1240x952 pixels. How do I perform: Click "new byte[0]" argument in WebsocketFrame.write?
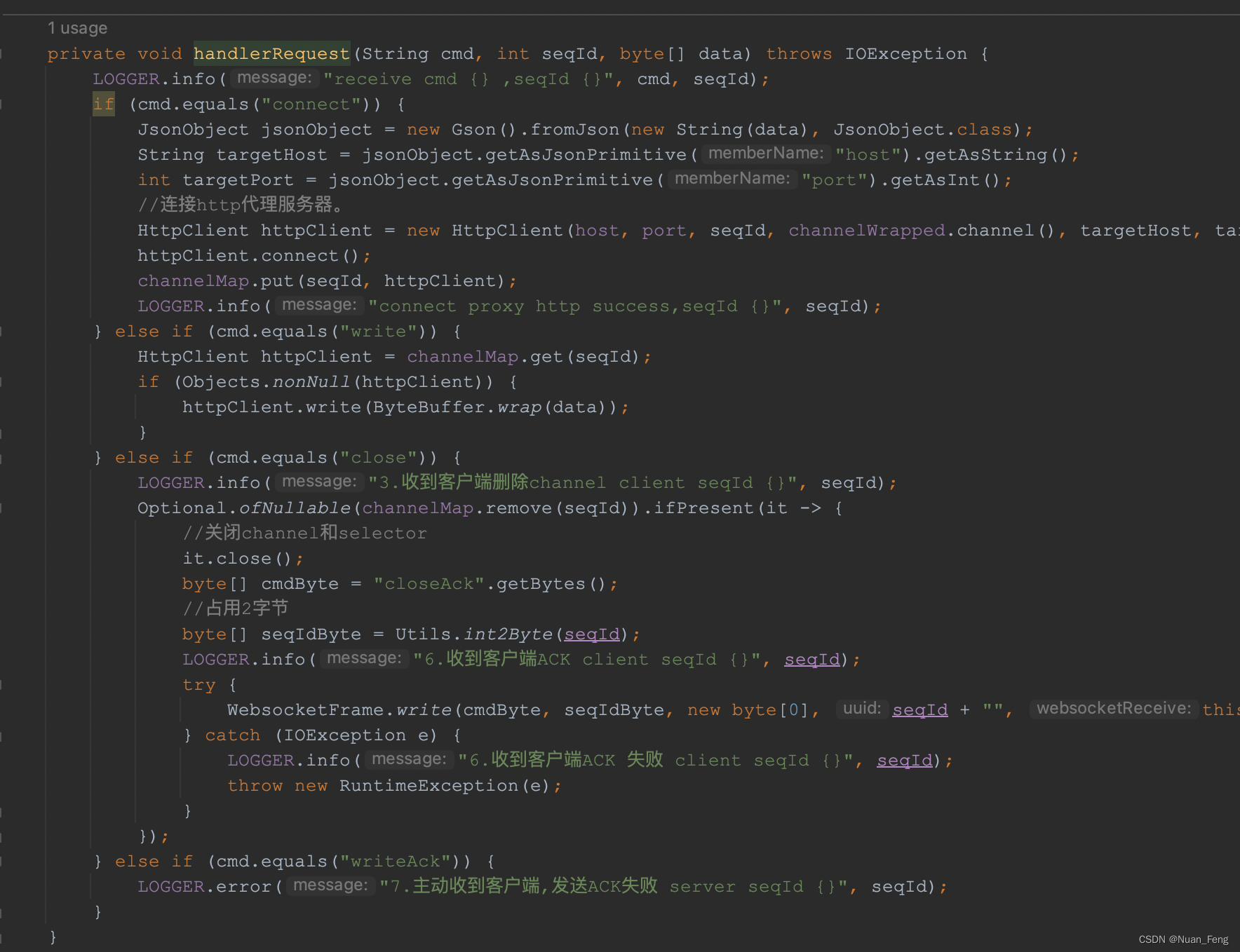(x=748, y=710)
